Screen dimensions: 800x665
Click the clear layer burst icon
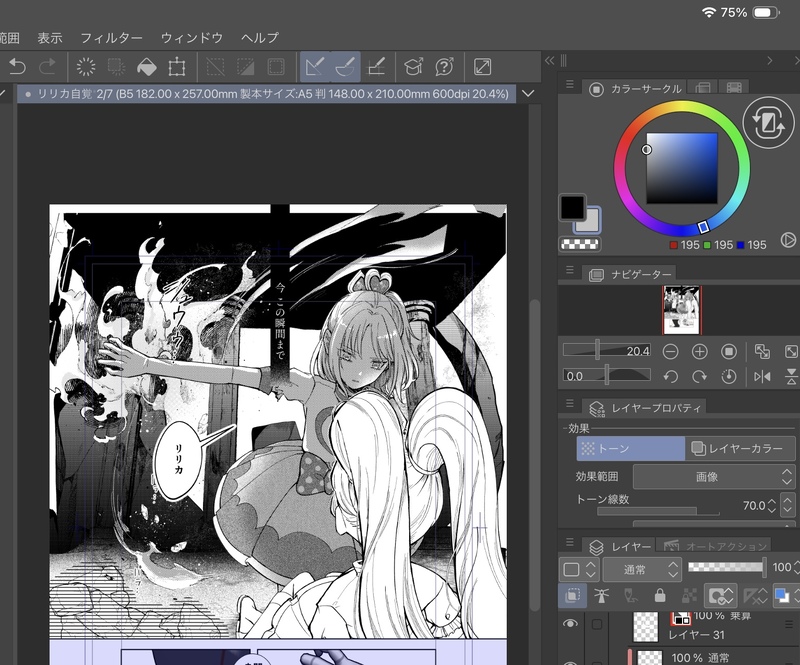pyautogui.click(x=86, y=67)
